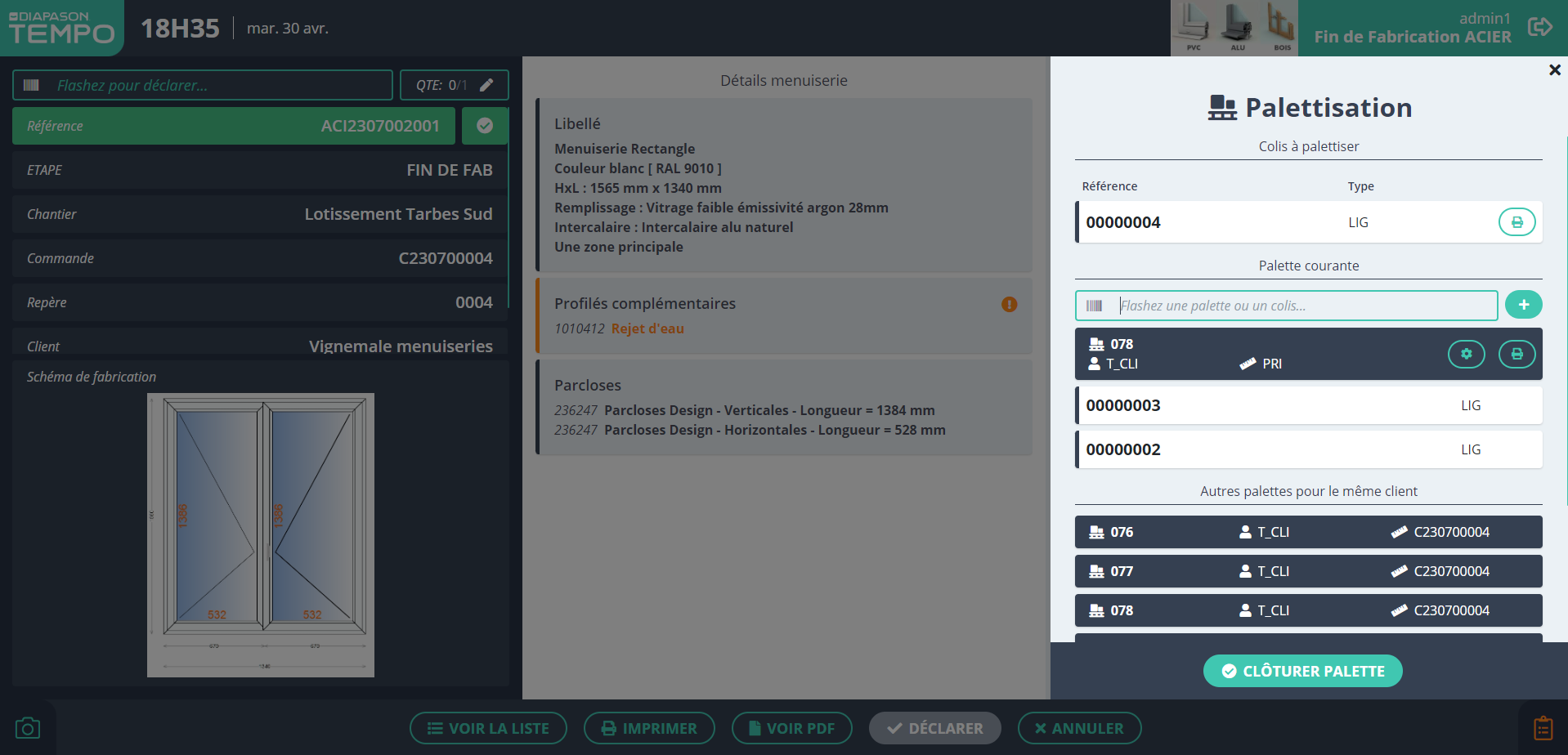Select palette 076 from other palettes

pyautogui.click(x=1308, y=532)
